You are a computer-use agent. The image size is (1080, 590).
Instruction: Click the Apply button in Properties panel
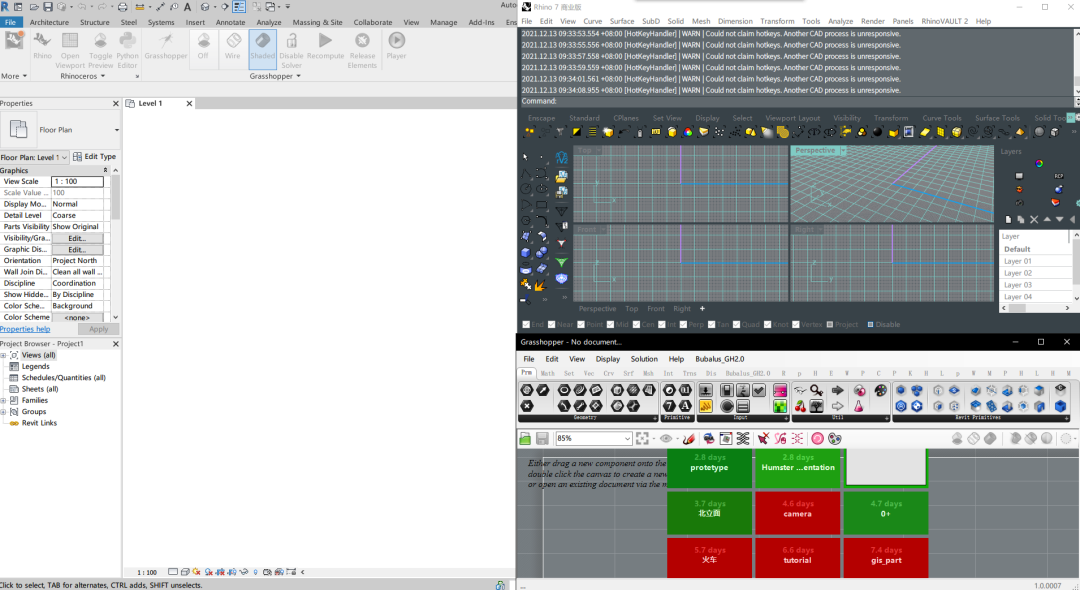coord(98,329)
